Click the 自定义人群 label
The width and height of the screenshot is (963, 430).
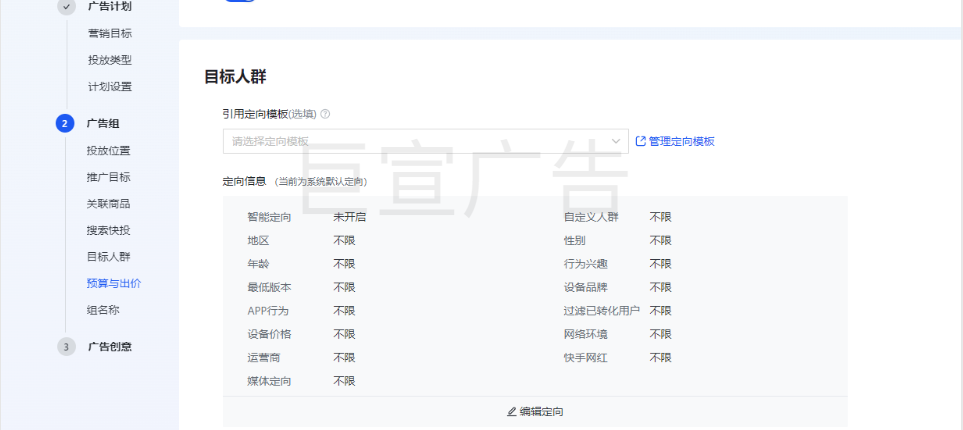[x=591, y=217]
